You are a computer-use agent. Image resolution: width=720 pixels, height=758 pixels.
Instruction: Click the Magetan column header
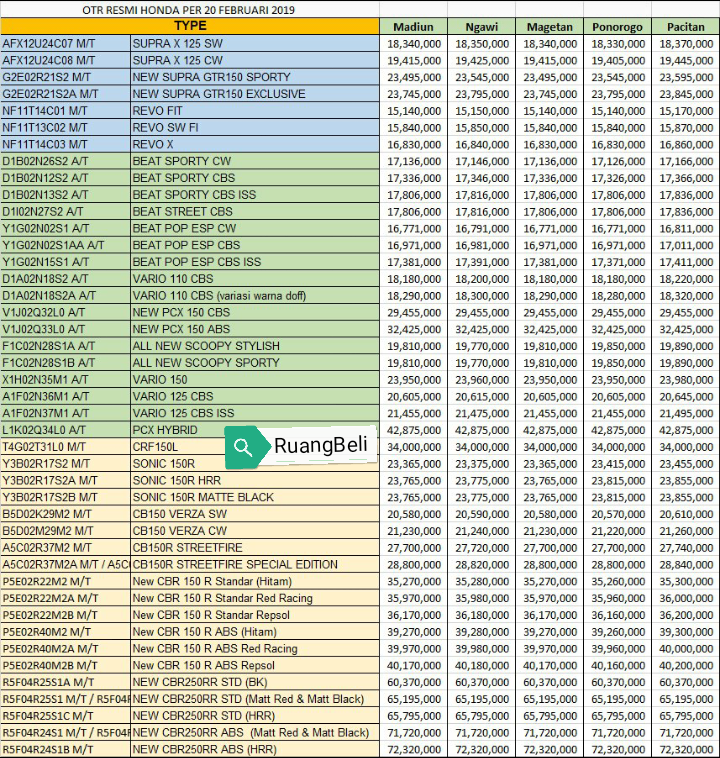click(x=549, y=27)
